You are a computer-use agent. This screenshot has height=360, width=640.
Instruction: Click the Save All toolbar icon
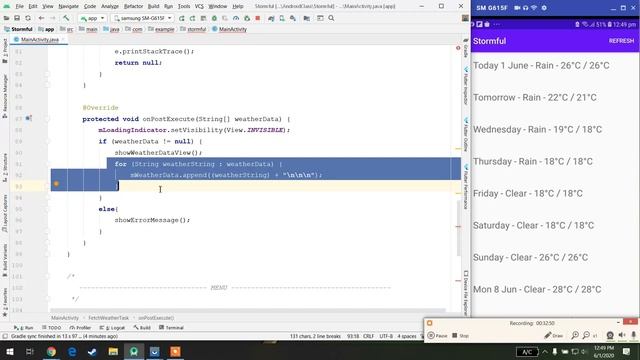[17, 18]
